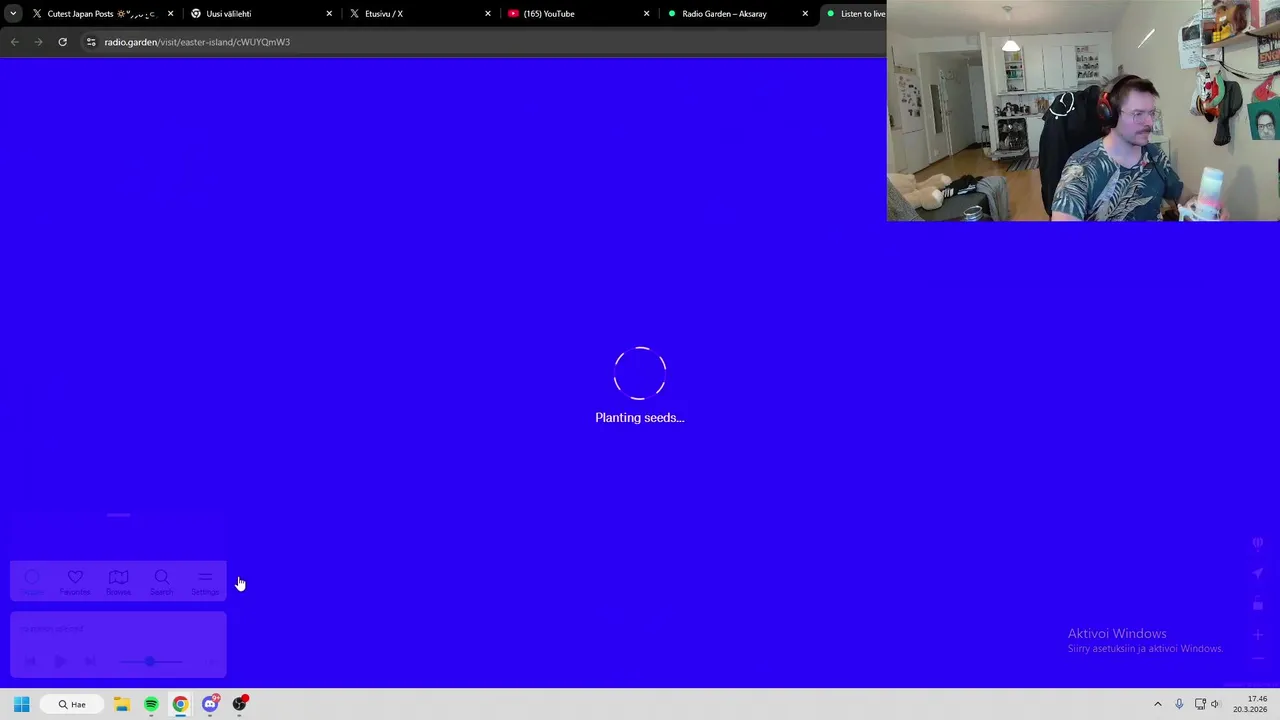Viewport: 1280px width, 720px height.
Task: Close the YouTube tab
Action: 646,14
